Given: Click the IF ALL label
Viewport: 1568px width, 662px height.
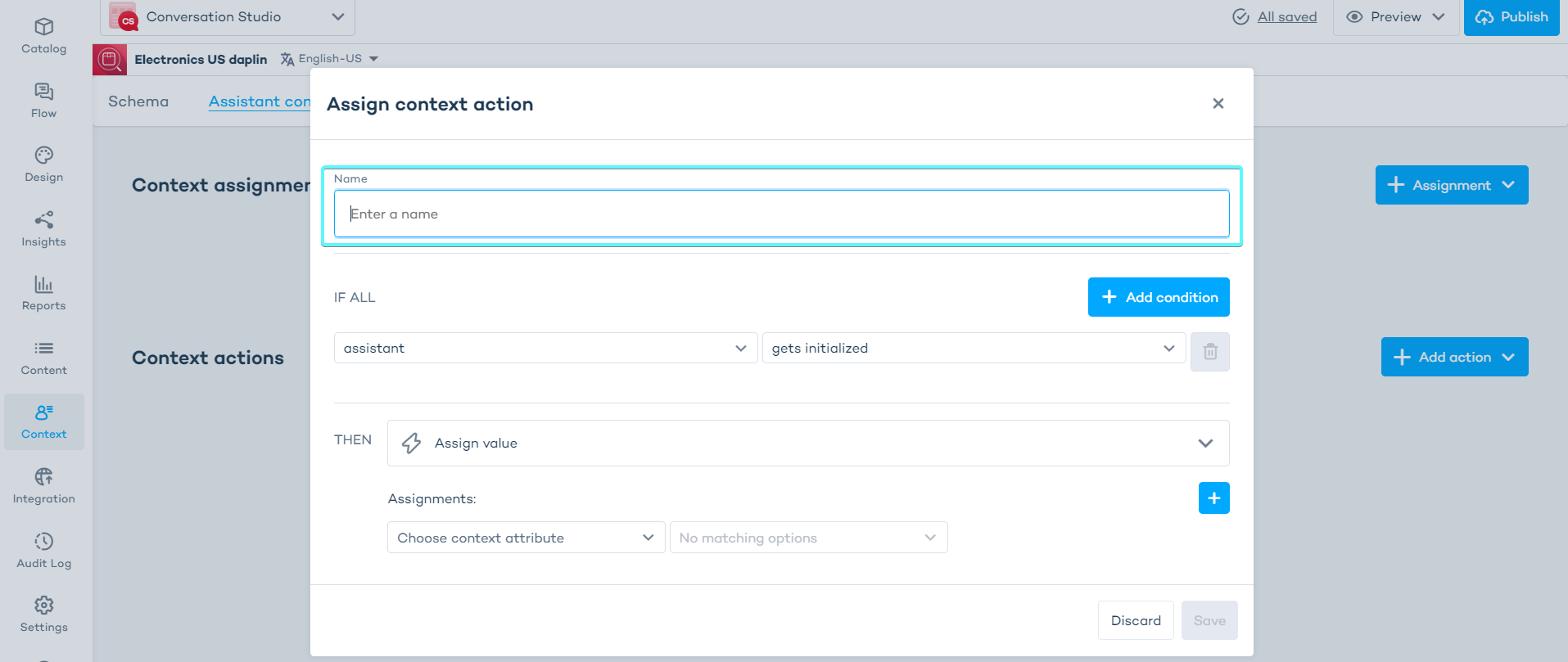Looking at the screenshot, I should pos(355,297).
